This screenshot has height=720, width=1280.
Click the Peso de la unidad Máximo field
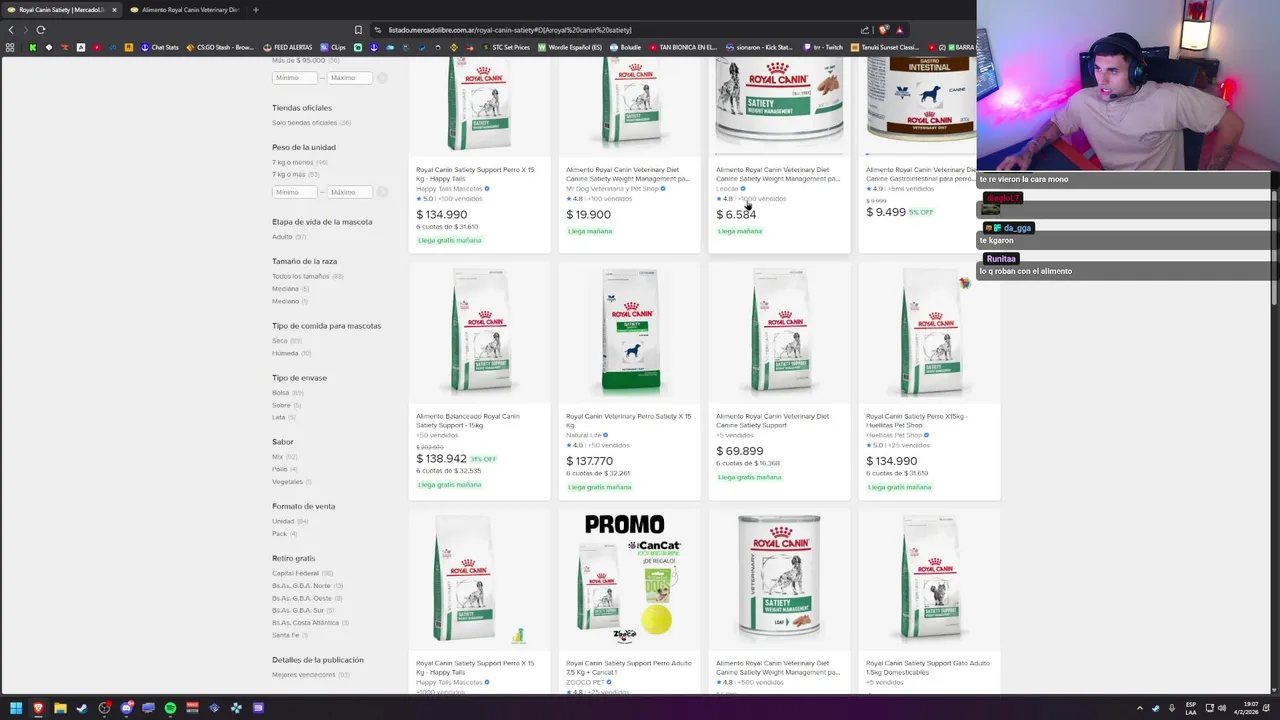(x=350, y=192)
